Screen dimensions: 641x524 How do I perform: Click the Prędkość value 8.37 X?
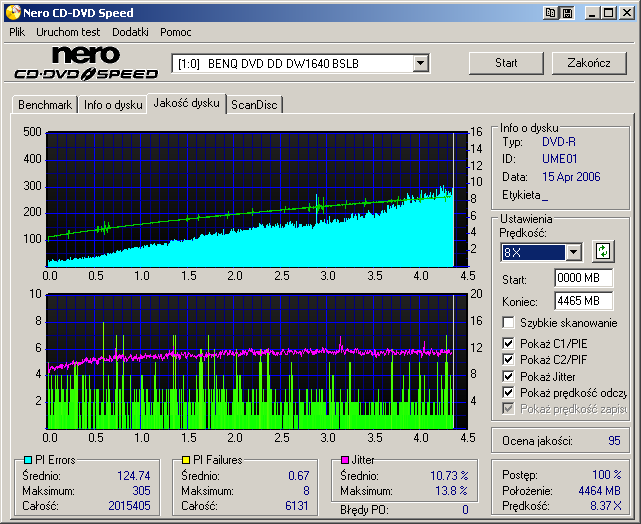click(x=606, y=506)
